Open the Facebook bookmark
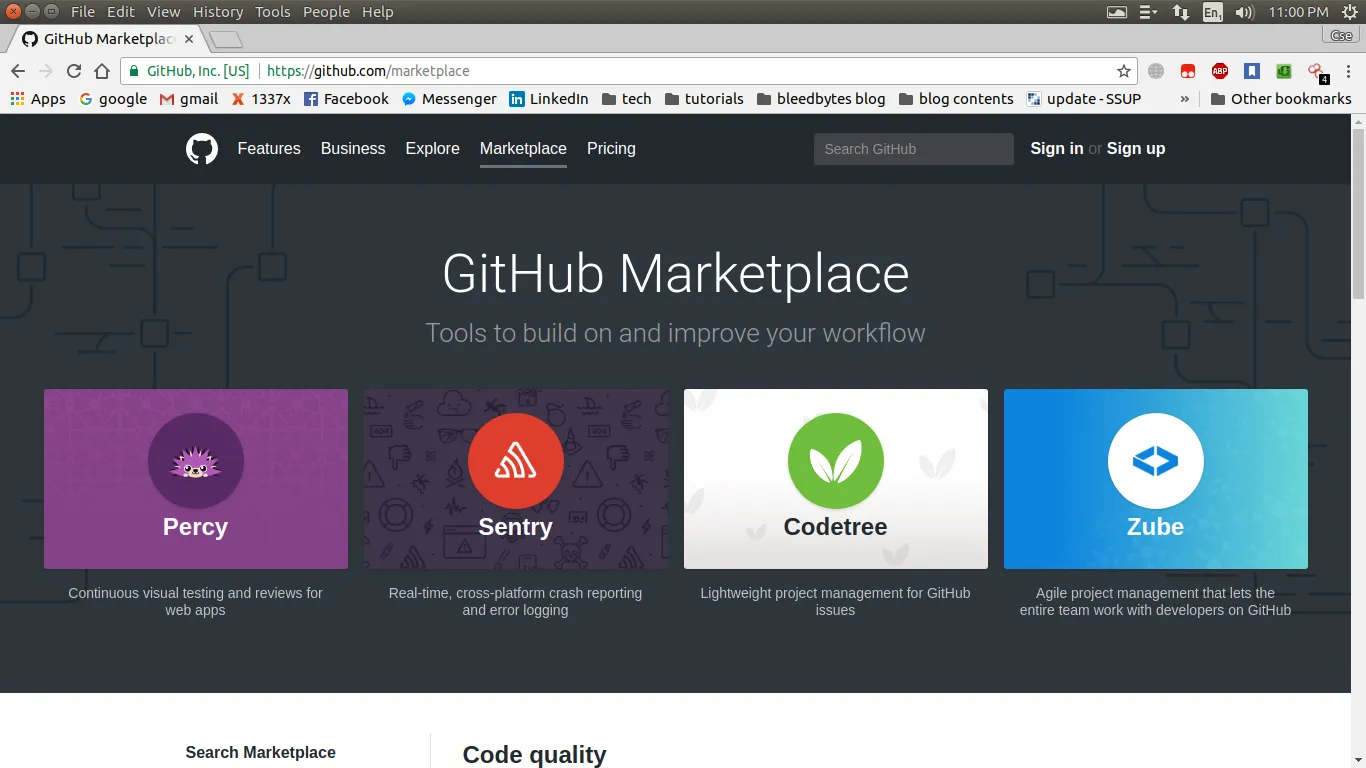The height and width of the screenshot is (768, 1366). tap(346, 99)
